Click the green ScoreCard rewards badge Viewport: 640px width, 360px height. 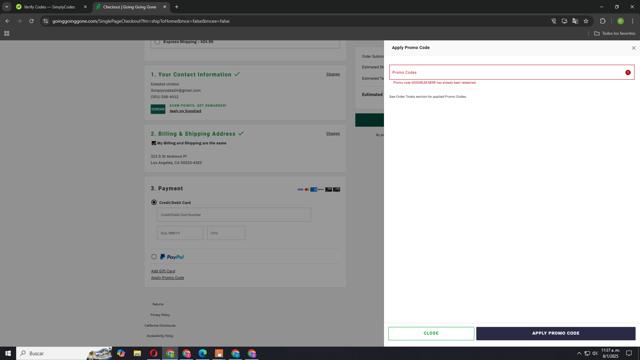(x=158, y=109)
